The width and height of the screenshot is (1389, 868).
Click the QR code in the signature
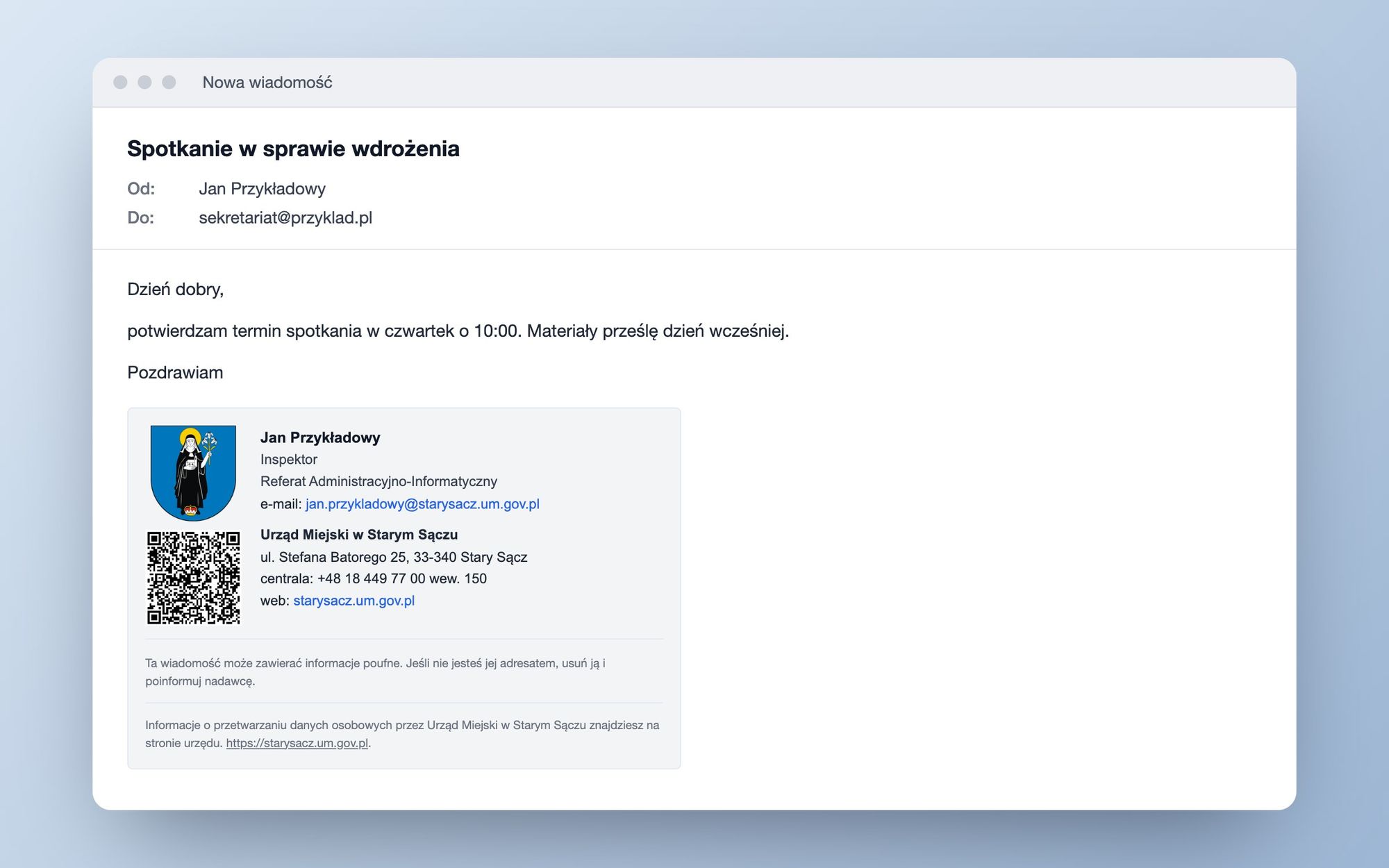193,578
